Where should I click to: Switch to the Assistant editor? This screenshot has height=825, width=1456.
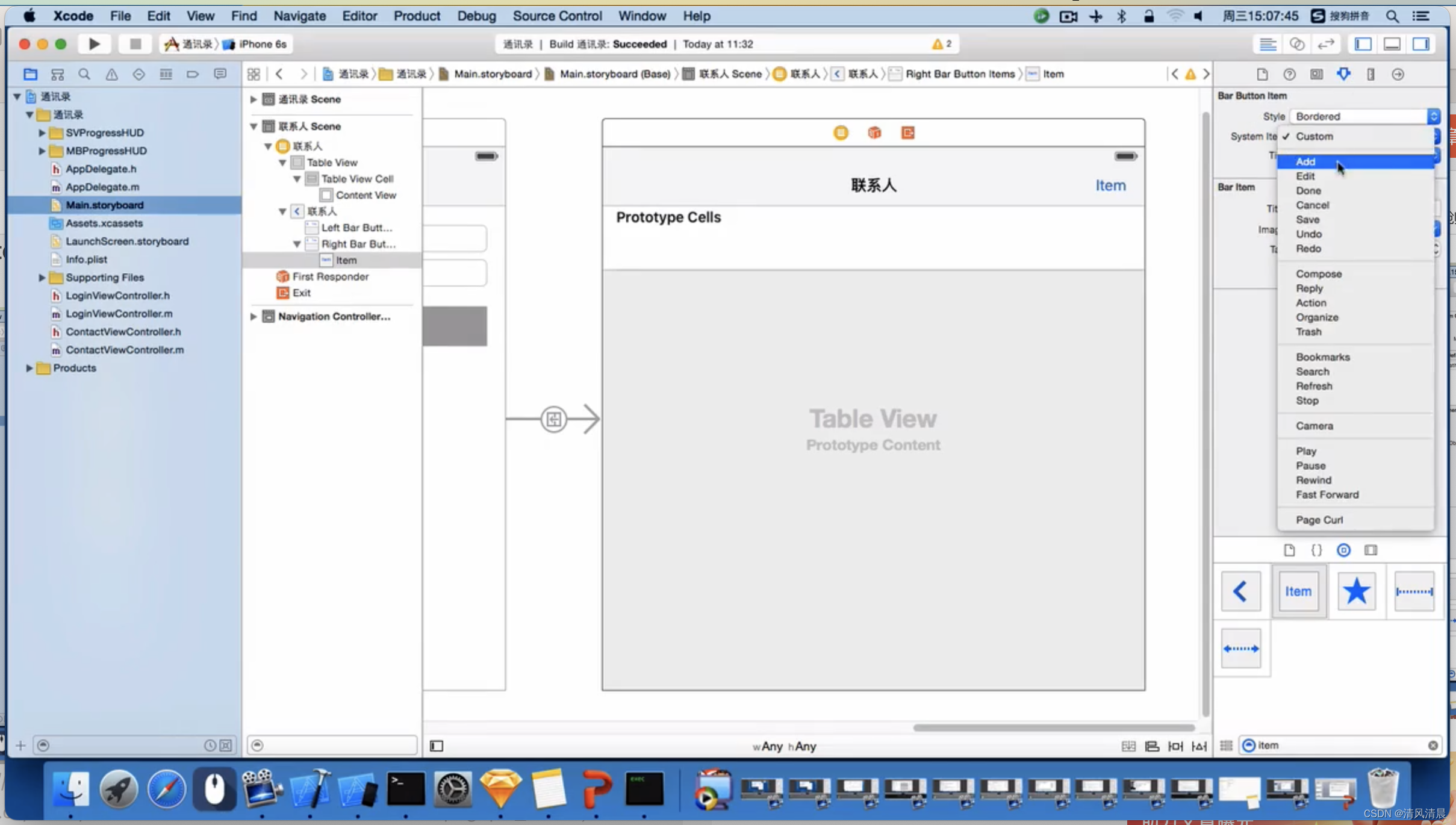point(1296,44)
